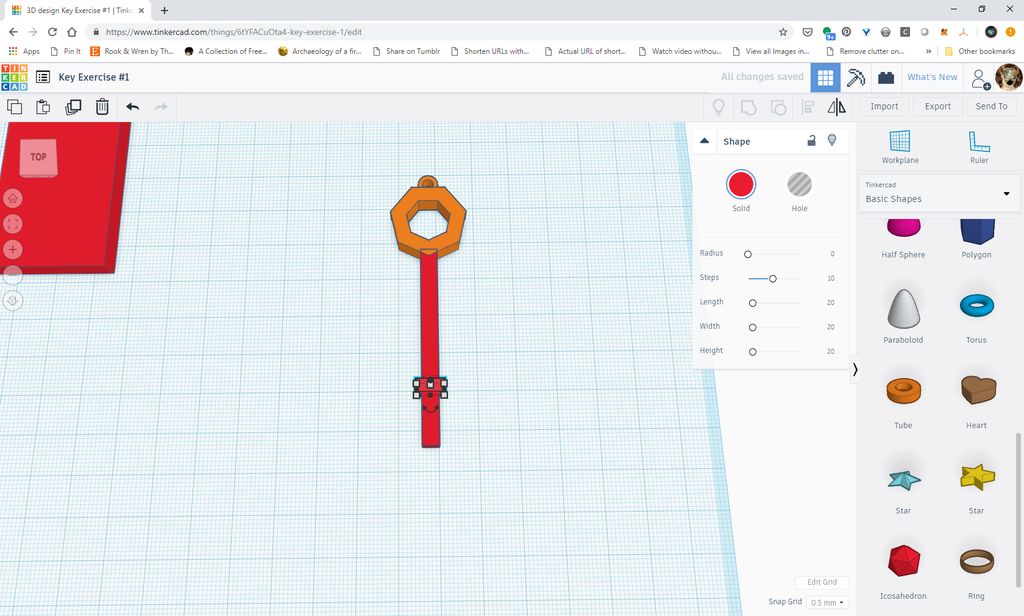
Task: Pick the Ring shape
Action: pos(976,571)
